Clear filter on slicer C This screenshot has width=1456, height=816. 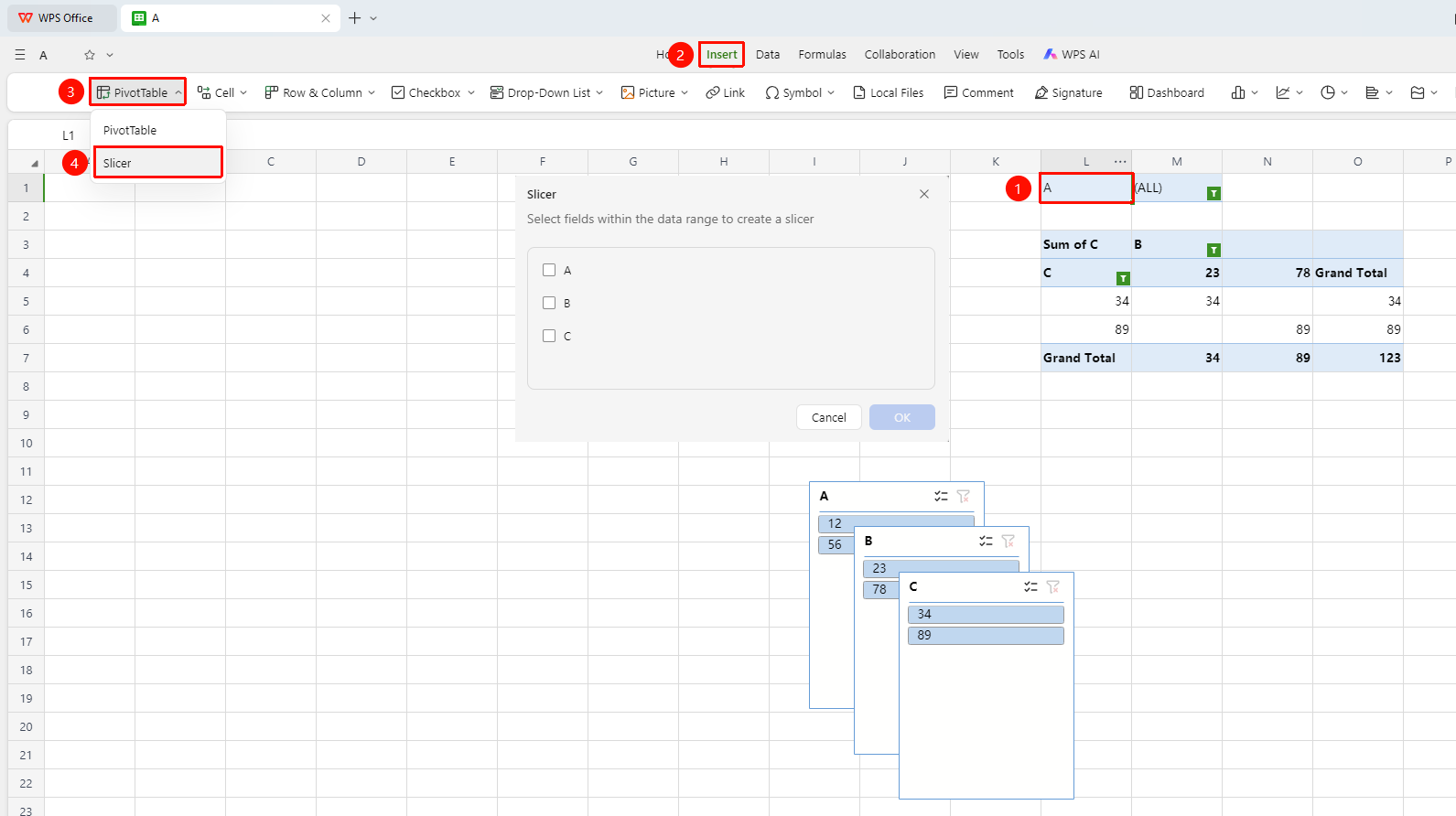1053,586
